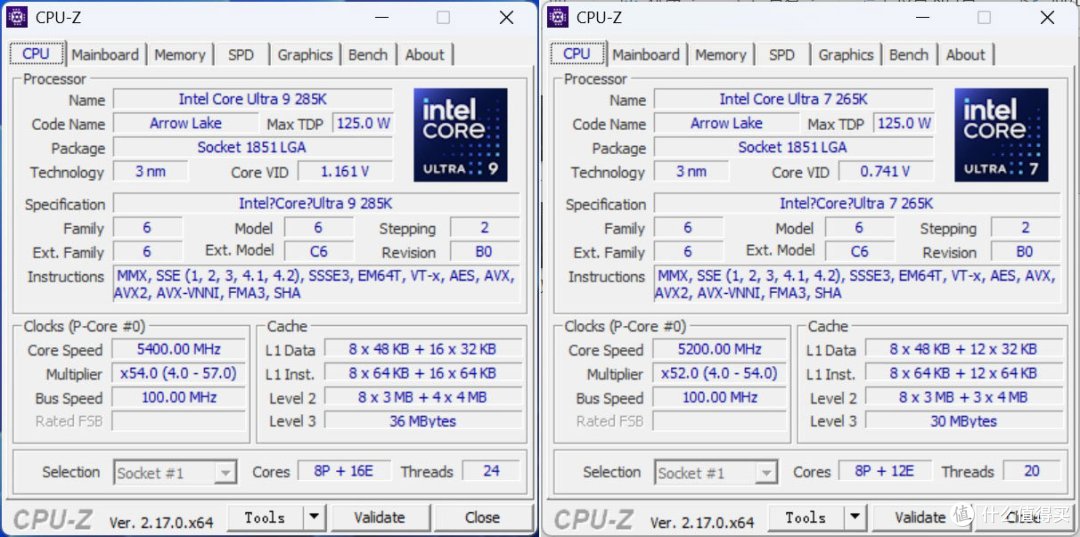Image resolution: width=1080 pixels, height=537 pixels.
Task: Click Intel Core Ultra 9 logo badge
Action: pyautogui.click(x=460, y=135)
